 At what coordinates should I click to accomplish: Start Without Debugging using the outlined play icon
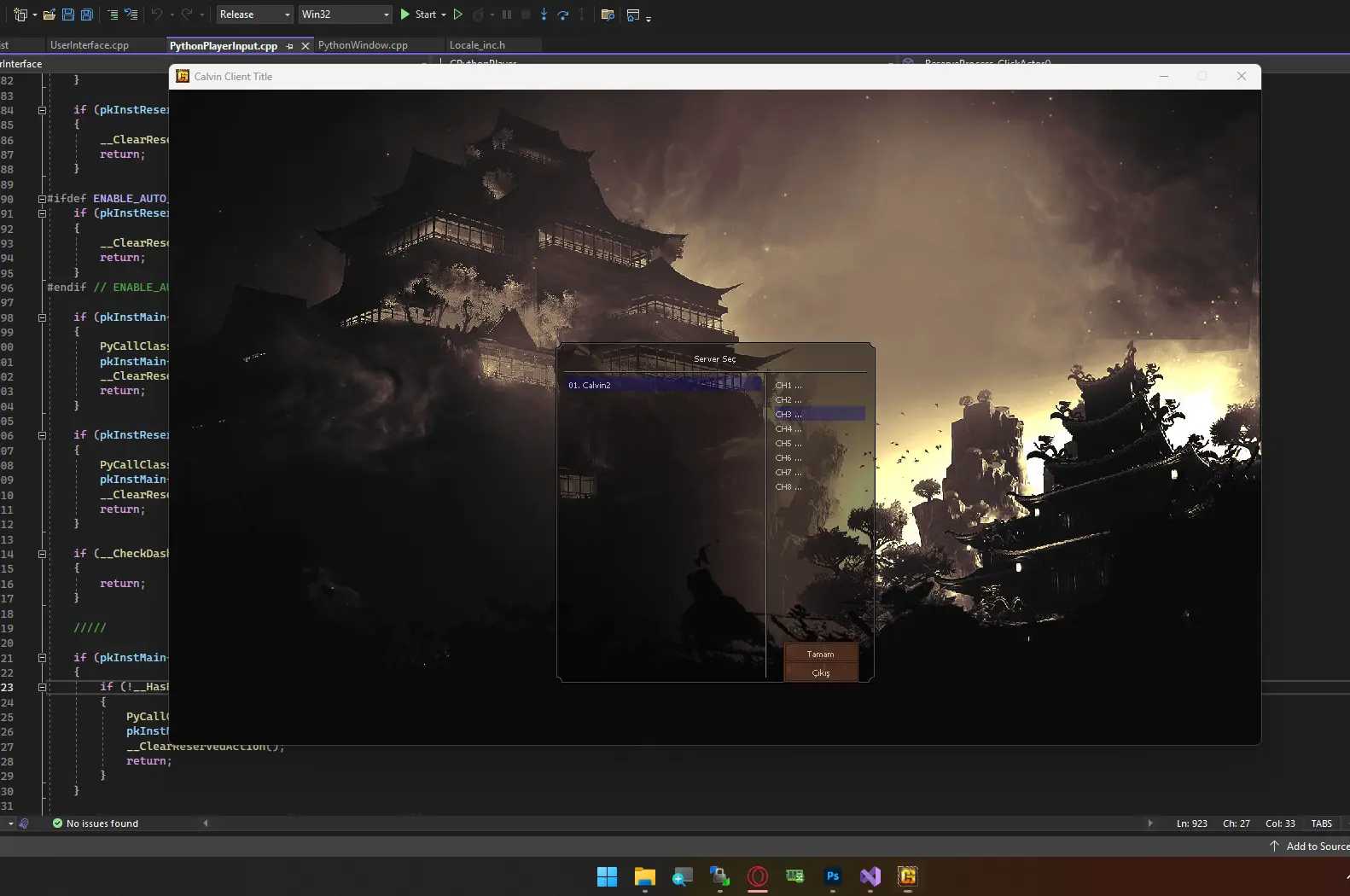pyautogui.click(x=458, y=15)
